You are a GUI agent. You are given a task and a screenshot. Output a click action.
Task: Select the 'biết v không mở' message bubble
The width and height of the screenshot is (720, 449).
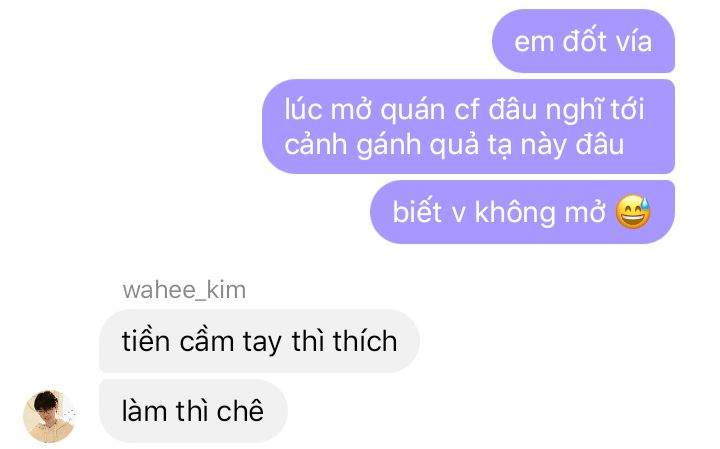pos(523,212)
